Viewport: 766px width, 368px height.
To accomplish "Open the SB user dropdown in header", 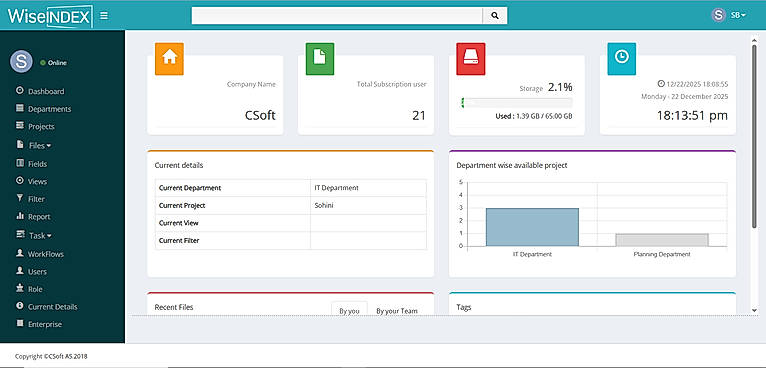I will pyautogui.click(x=738, y=15).
